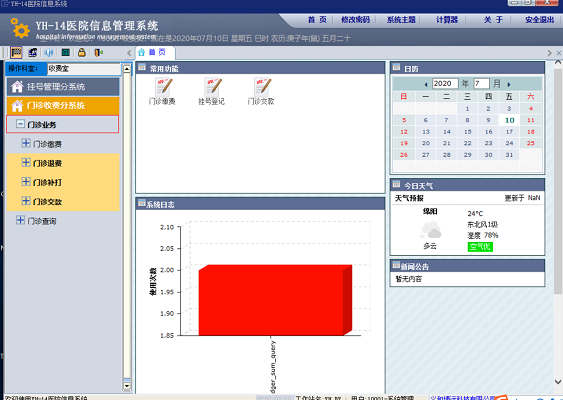
Task: Click the 空气优 air quality badge
Action: pos(480,247)
